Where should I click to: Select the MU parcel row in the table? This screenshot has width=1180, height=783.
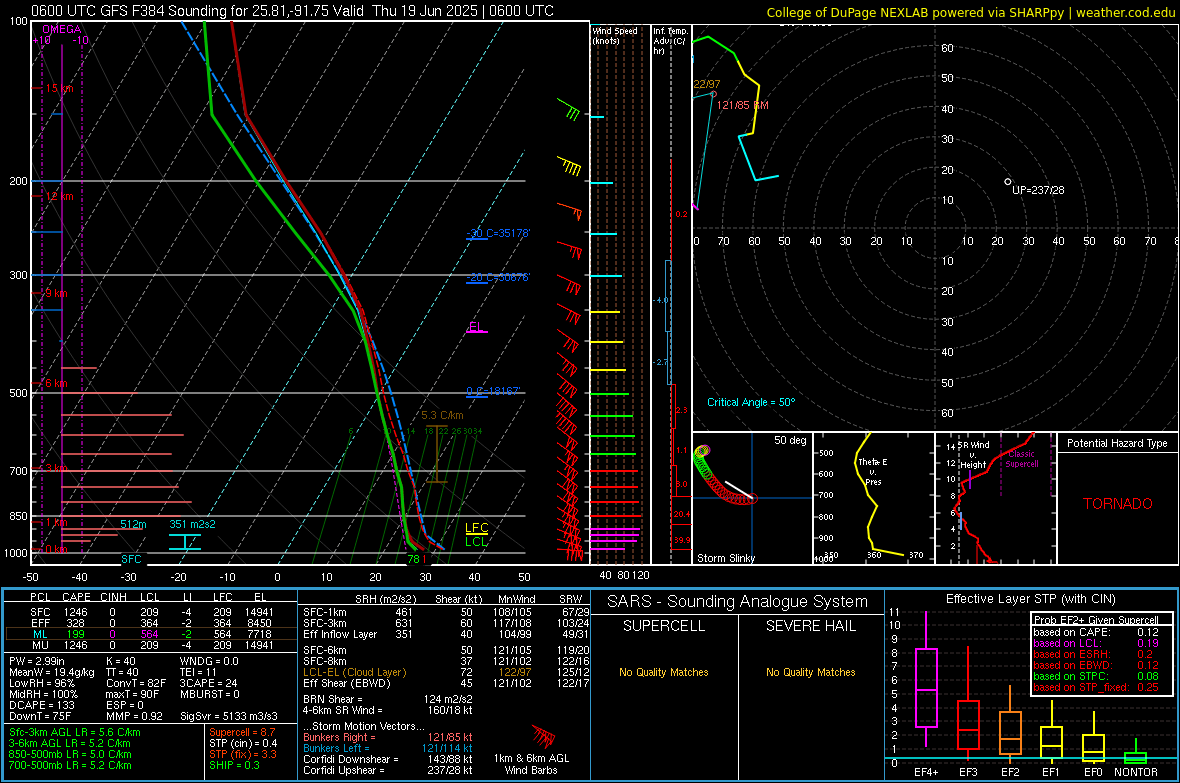[151, 645]
